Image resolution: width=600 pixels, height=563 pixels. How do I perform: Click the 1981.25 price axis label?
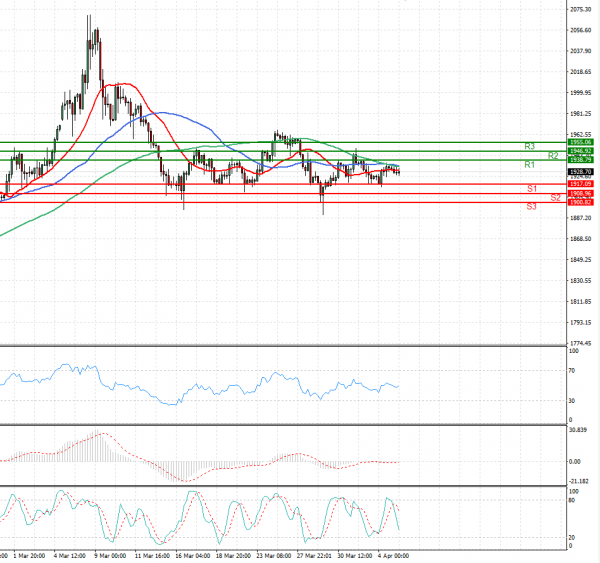[580, 114]
